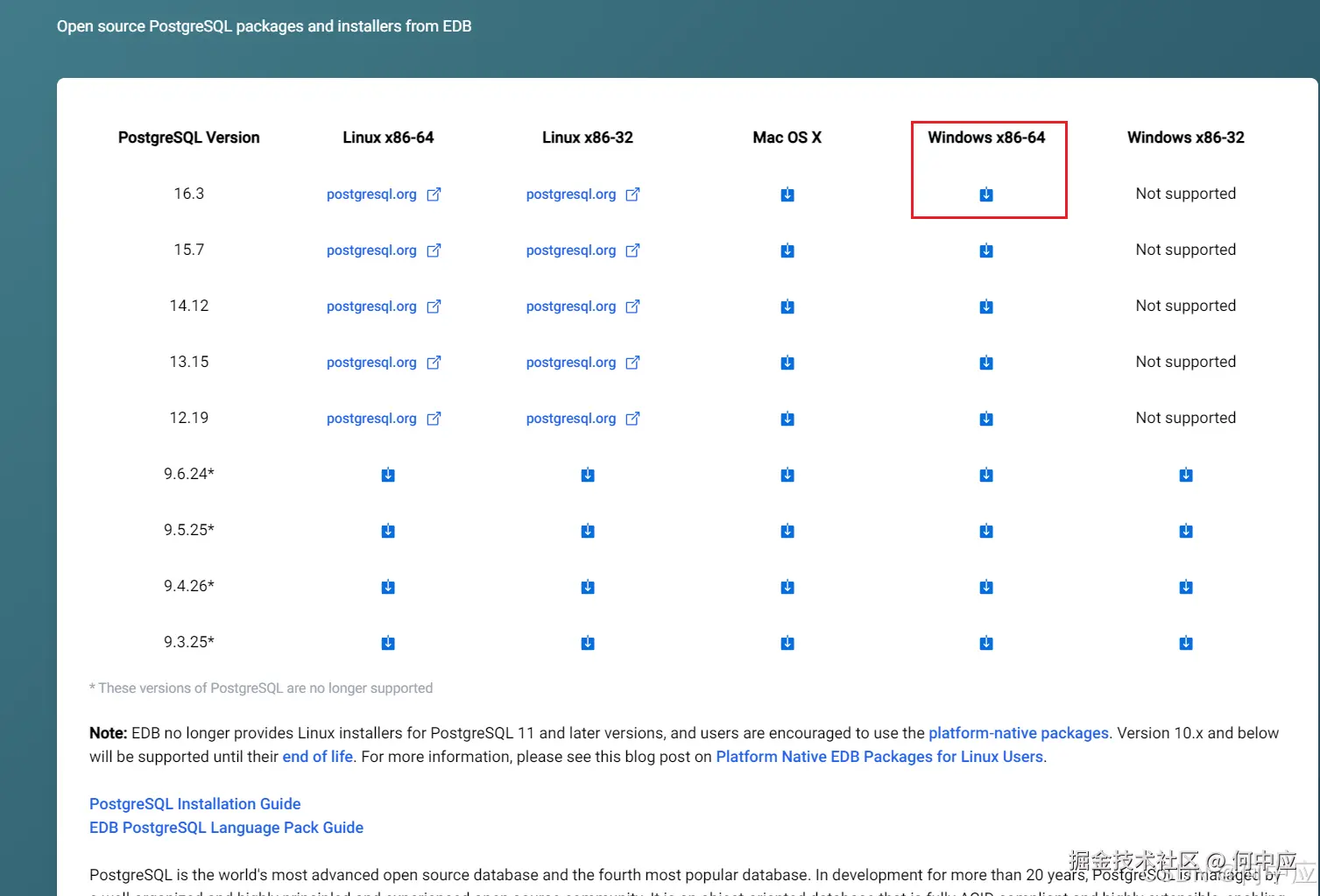
Task: Download PostgreSQL 16.3 for Windows x86-64
Action: point(986,194)
